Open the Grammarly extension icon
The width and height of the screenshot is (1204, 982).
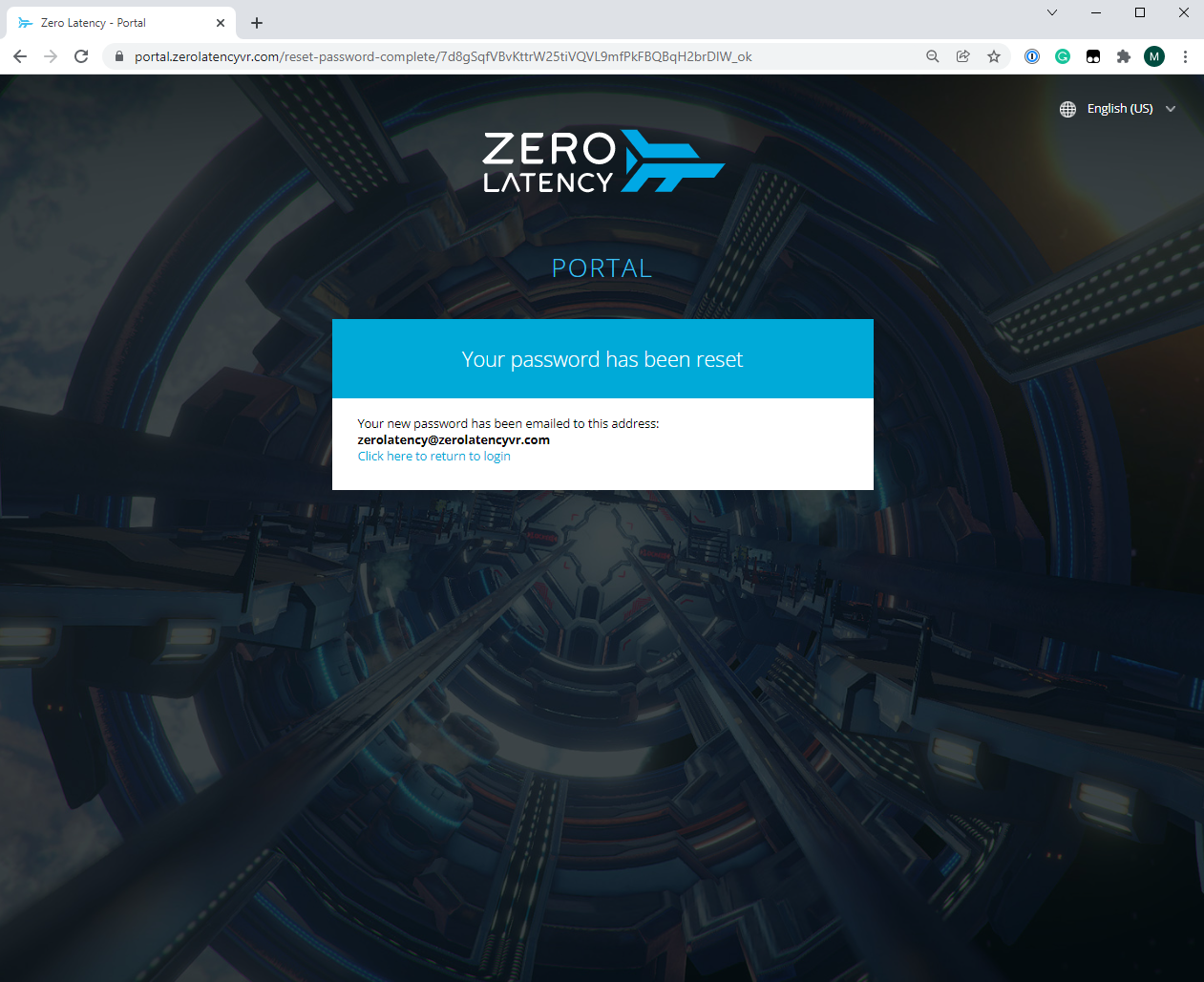(x=1063, y=56)
